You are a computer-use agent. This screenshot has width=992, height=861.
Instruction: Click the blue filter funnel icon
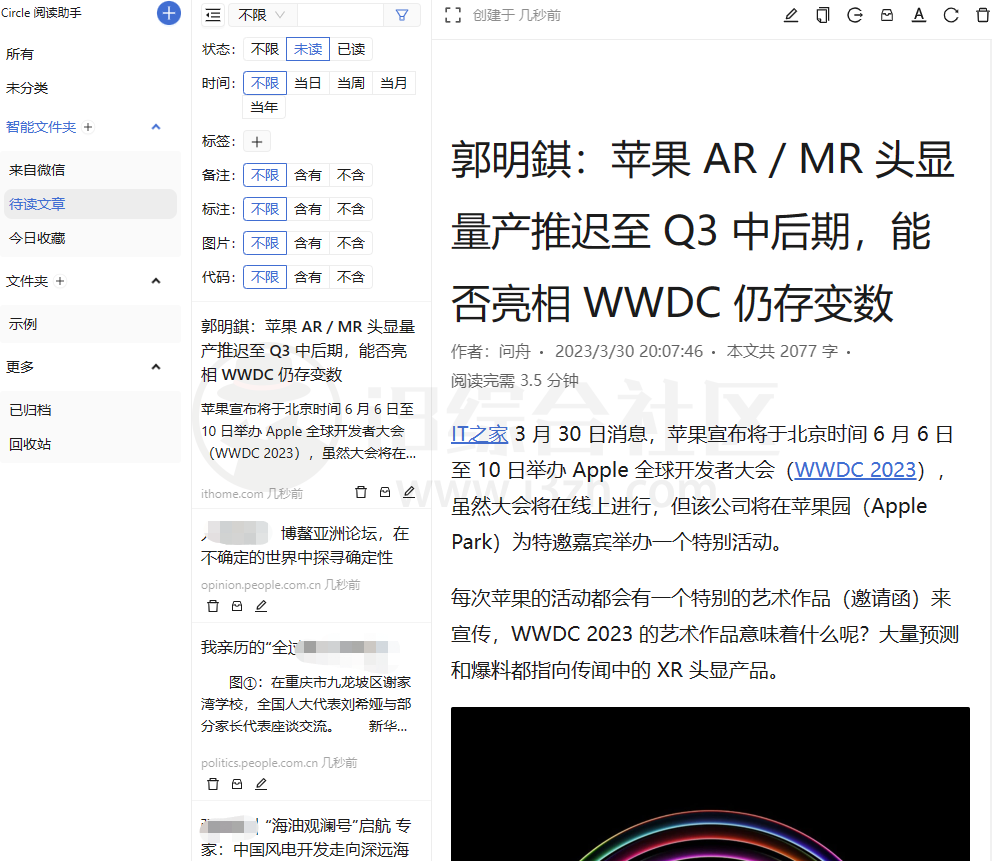402,15
